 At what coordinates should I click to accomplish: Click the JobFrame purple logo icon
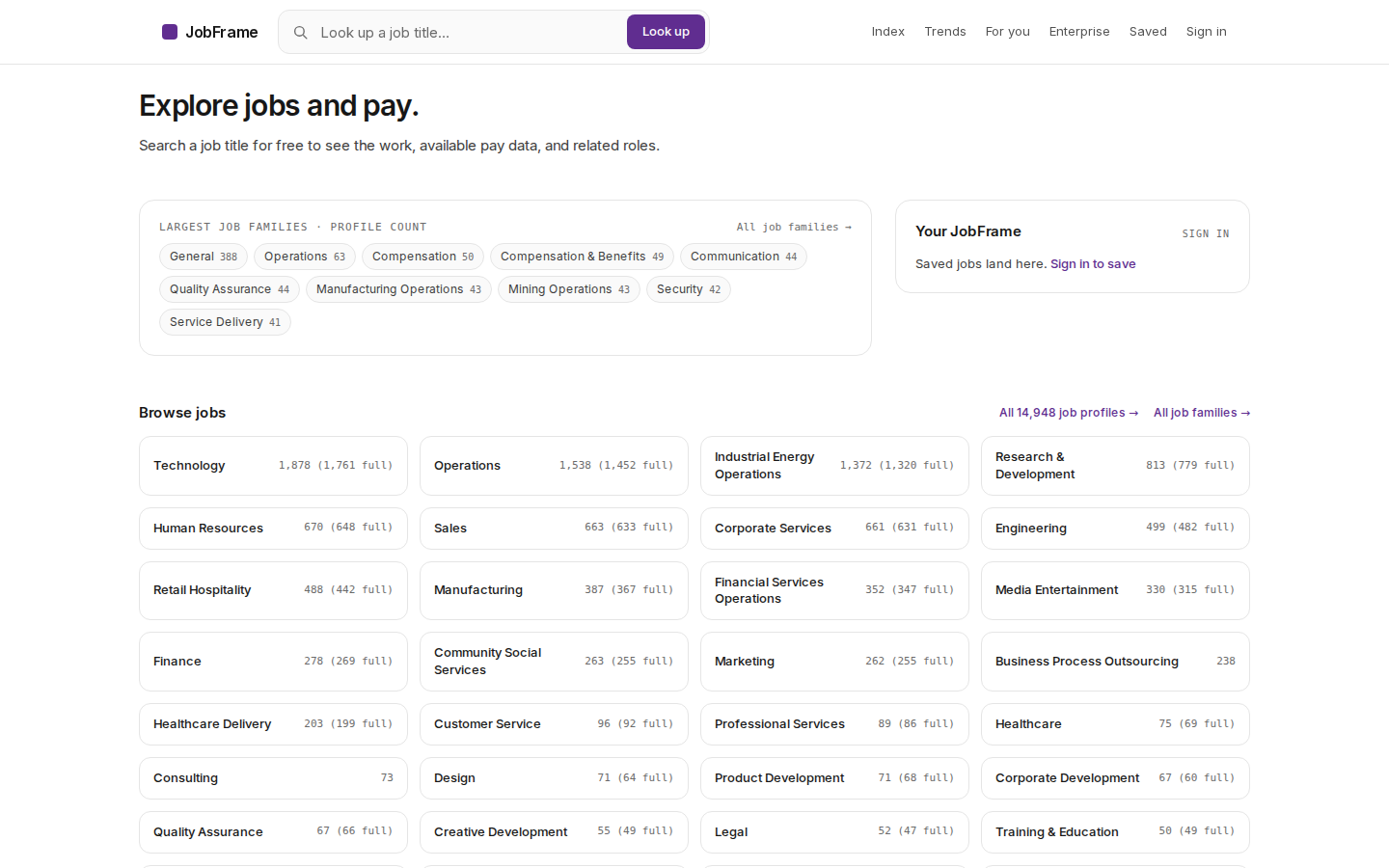coord(170,32)
